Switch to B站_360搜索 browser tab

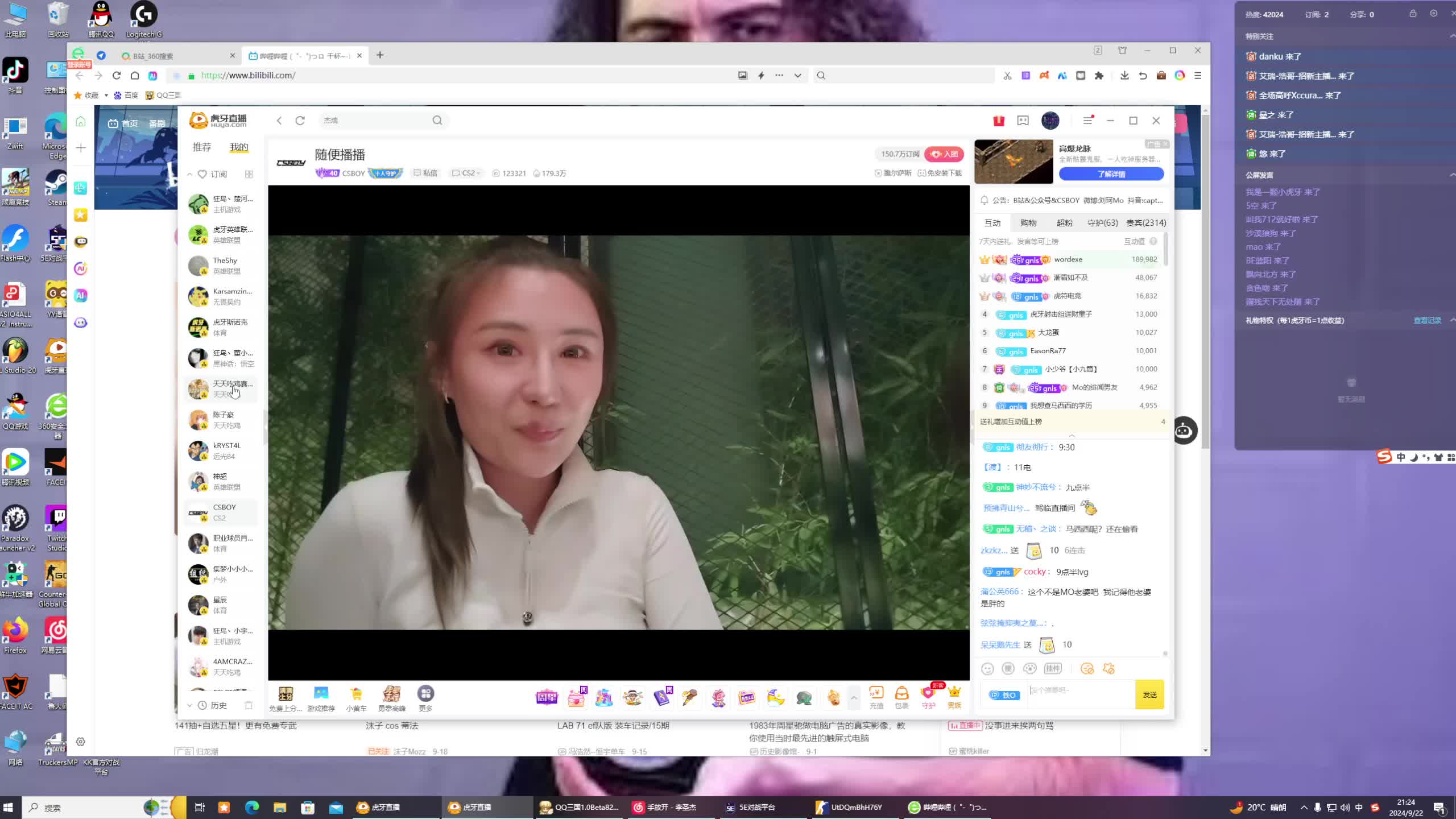(178, 56)
